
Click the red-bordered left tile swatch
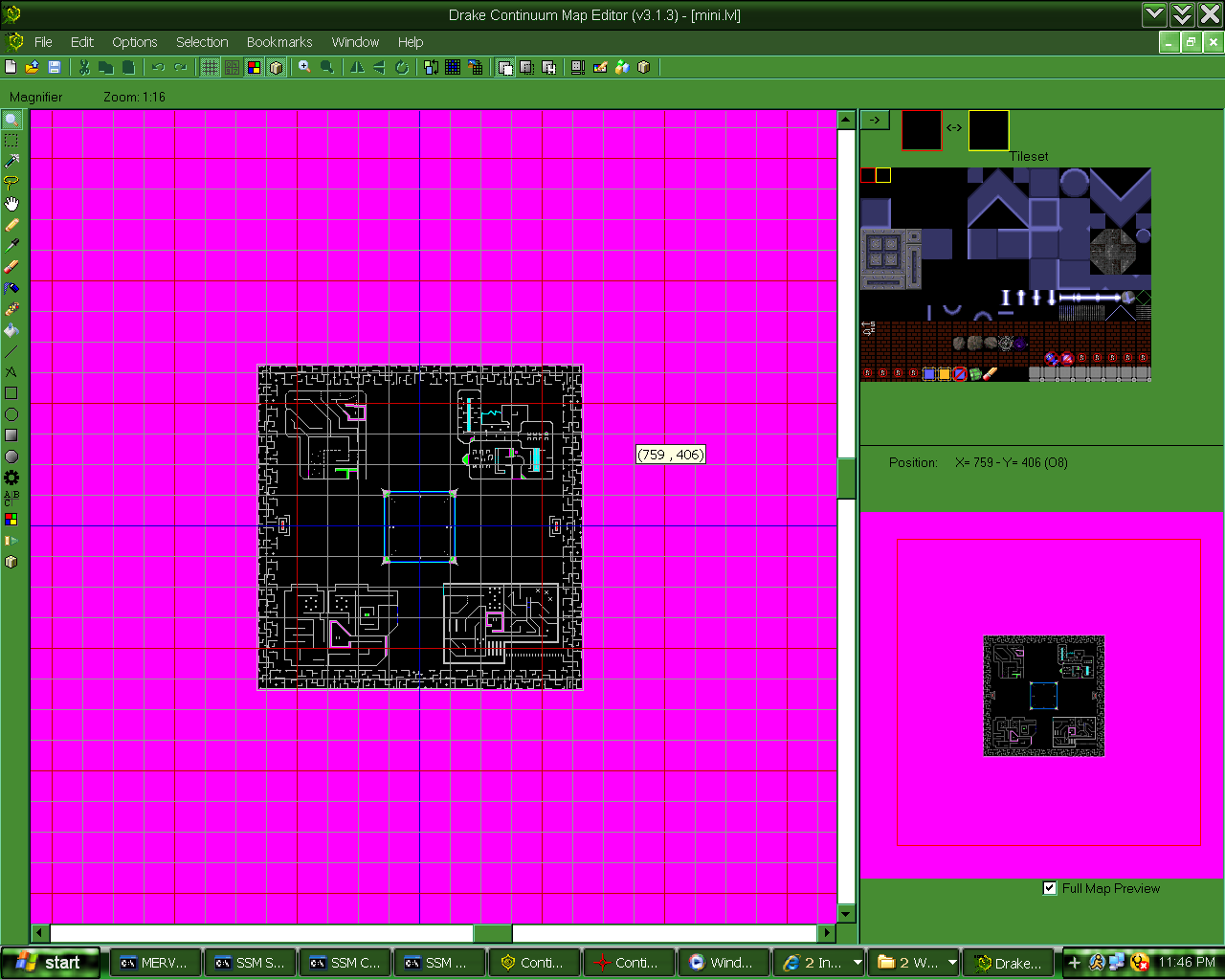click(922, 130)
